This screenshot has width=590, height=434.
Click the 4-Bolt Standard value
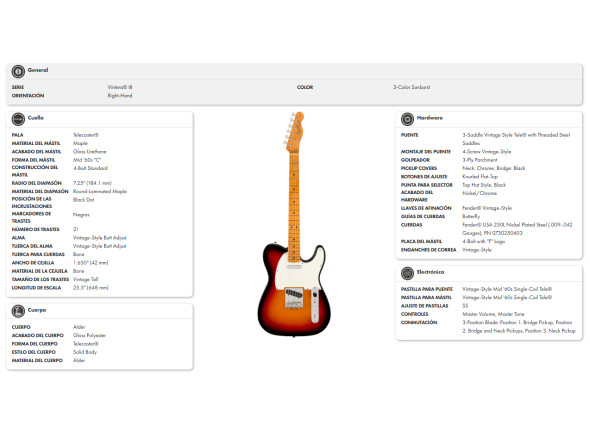[x=90, y=168]
